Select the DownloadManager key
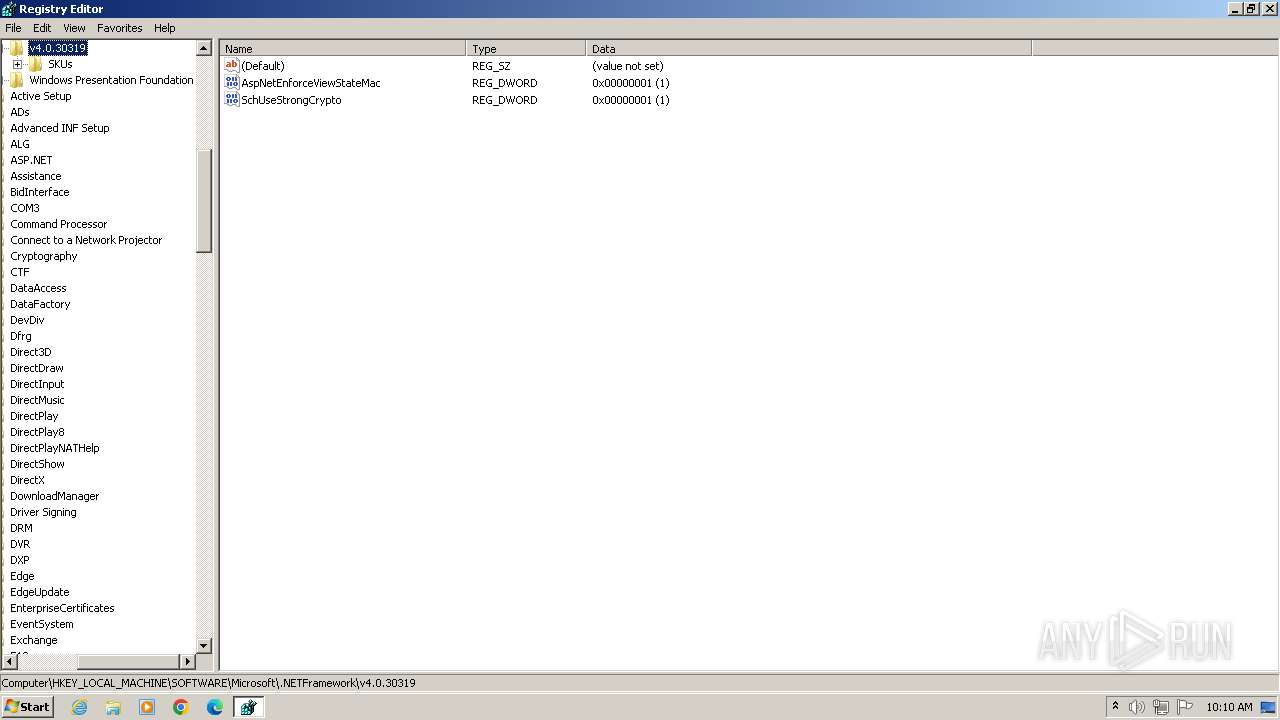This screenshot has height=720, width=1280. 55,496
